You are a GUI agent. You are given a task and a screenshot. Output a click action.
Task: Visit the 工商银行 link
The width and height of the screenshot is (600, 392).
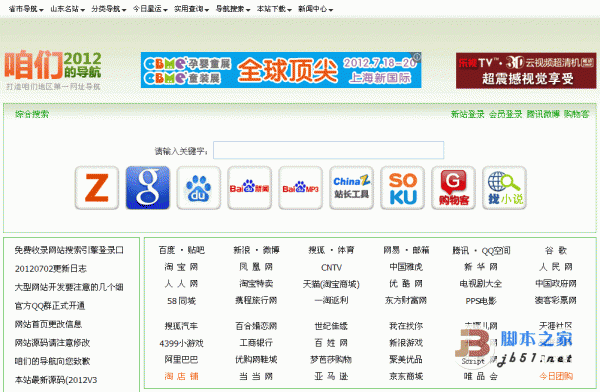(256, 343)
